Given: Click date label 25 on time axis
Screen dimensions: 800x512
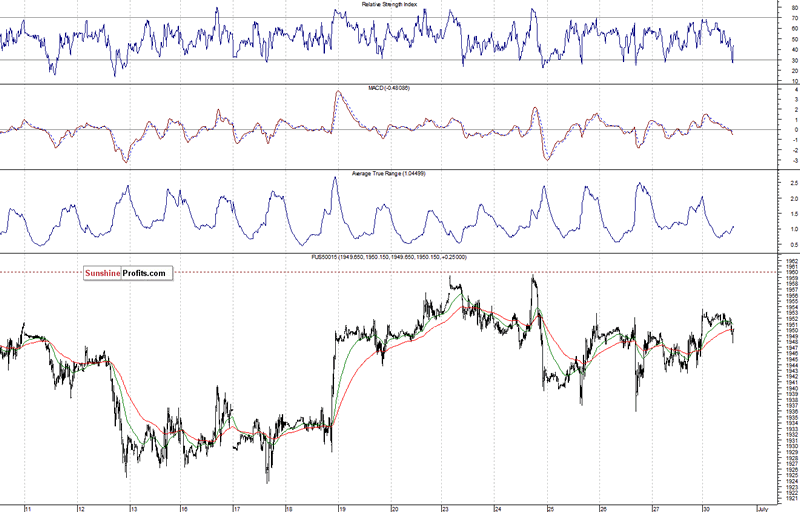Looking at the screenshot, I should 551,508.
